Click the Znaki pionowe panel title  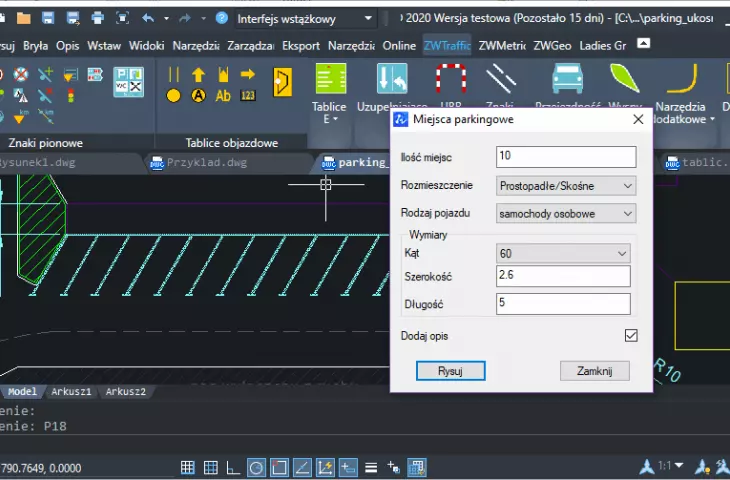[x=46, y=143]
